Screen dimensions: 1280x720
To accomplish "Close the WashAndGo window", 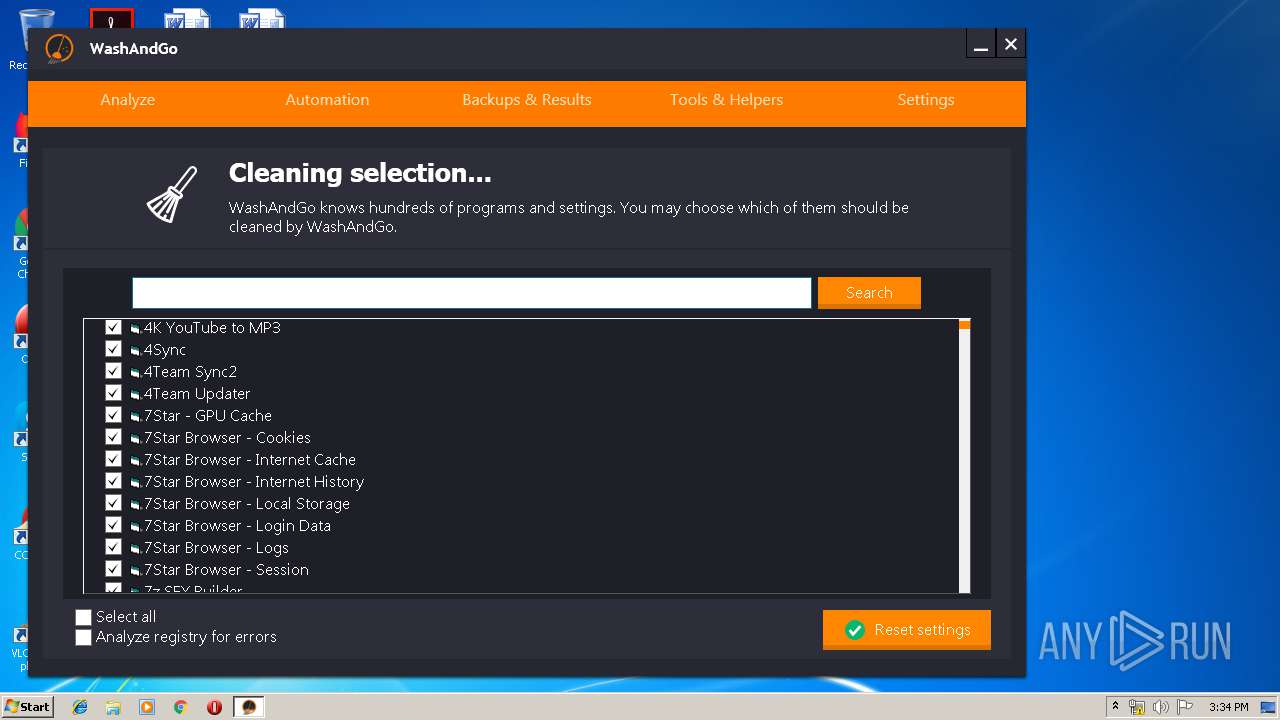I will 1011,44.
